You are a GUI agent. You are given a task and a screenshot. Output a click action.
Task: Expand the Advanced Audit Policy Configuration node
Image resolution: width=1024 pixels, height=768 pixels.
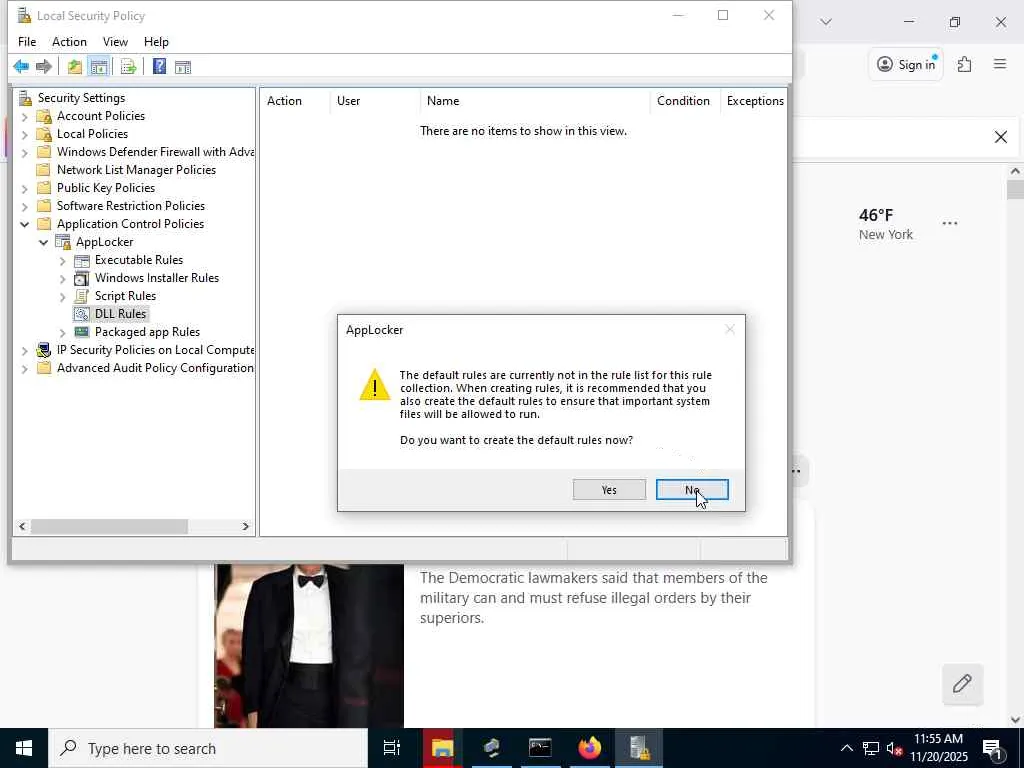(x=25, y=369)
